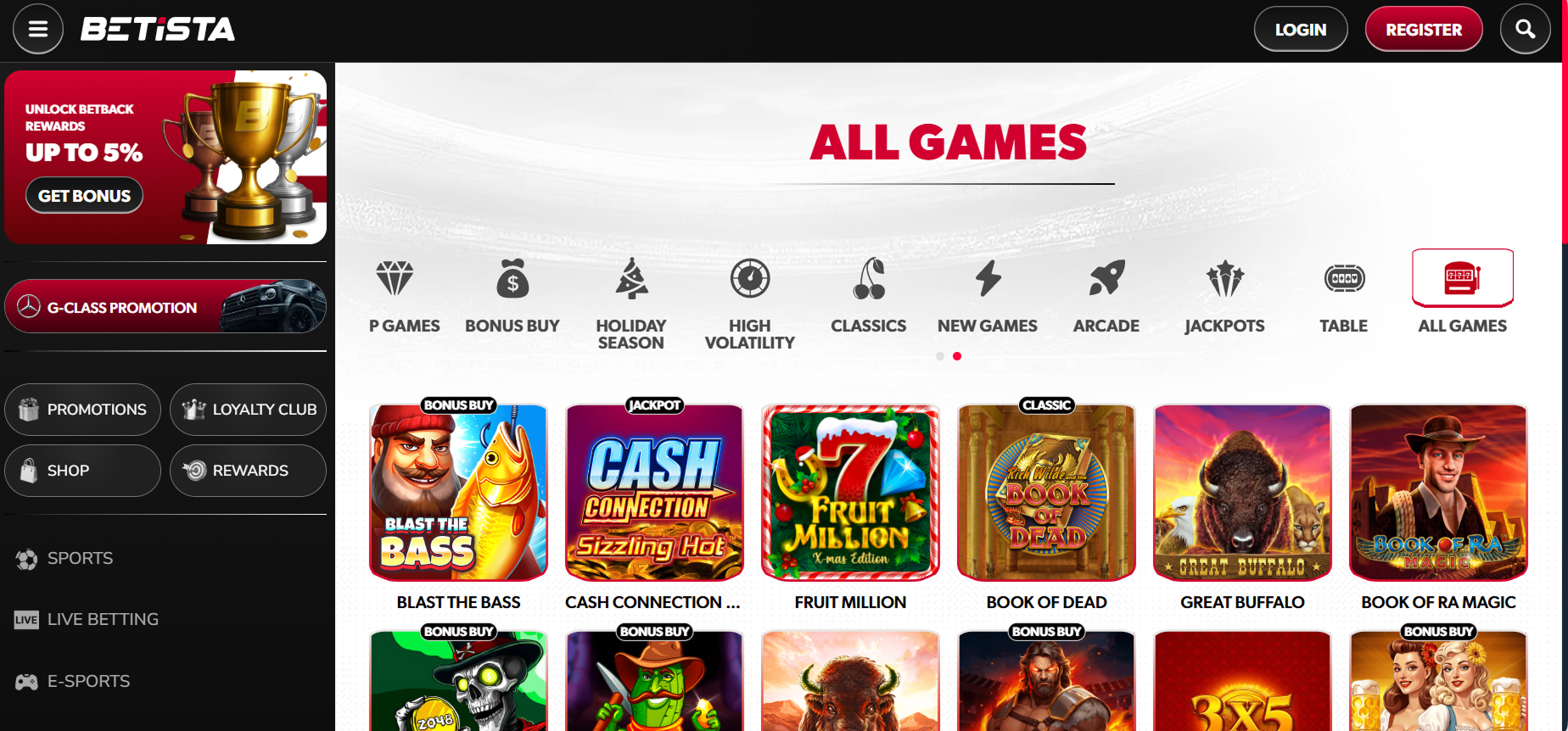
Task: Select the Jackpots category icon
Action: 1225,278
